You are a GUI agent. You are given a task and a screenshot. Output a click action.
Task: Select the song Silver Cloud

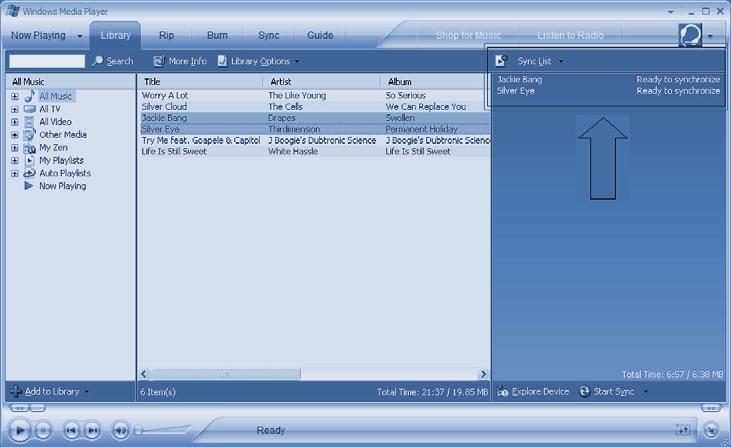(x=164, y=106)
